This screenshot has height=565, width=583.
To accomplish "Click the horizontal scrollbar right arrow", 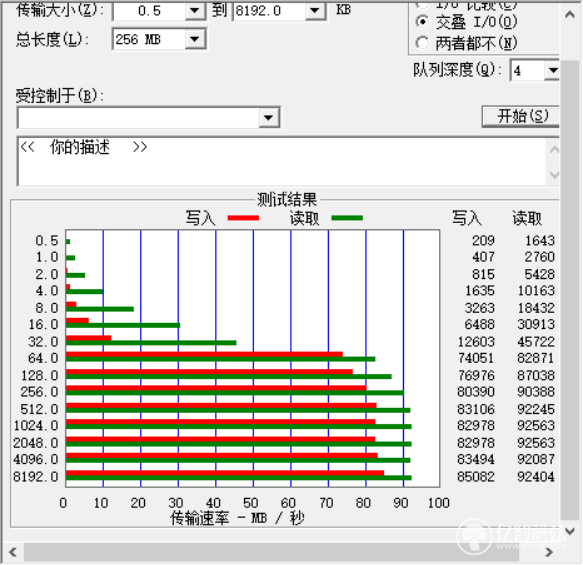I will (x=549, y=552).
